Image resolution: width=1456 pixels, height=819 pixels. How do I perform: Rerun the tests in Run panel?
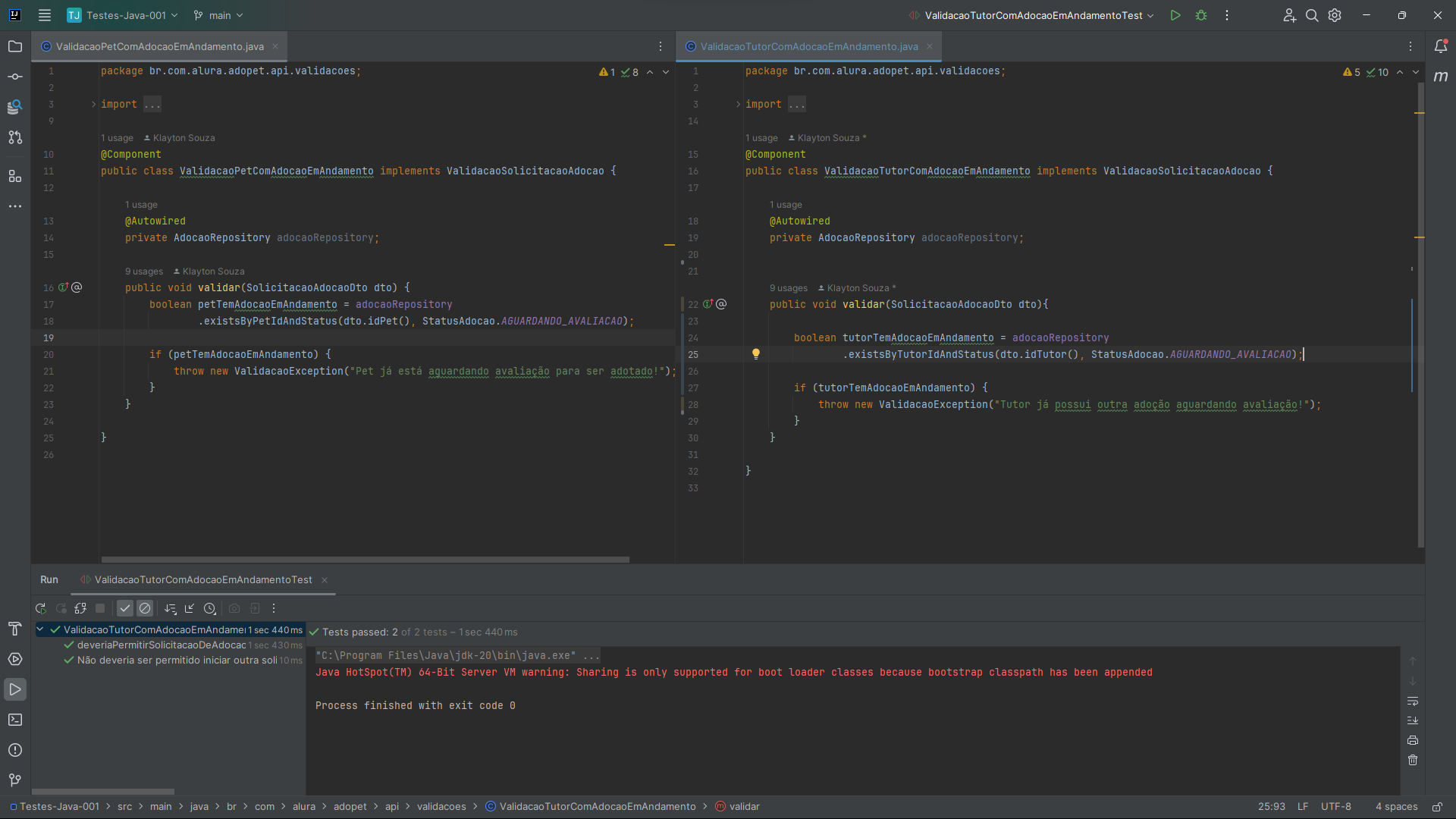pos(41,608)
